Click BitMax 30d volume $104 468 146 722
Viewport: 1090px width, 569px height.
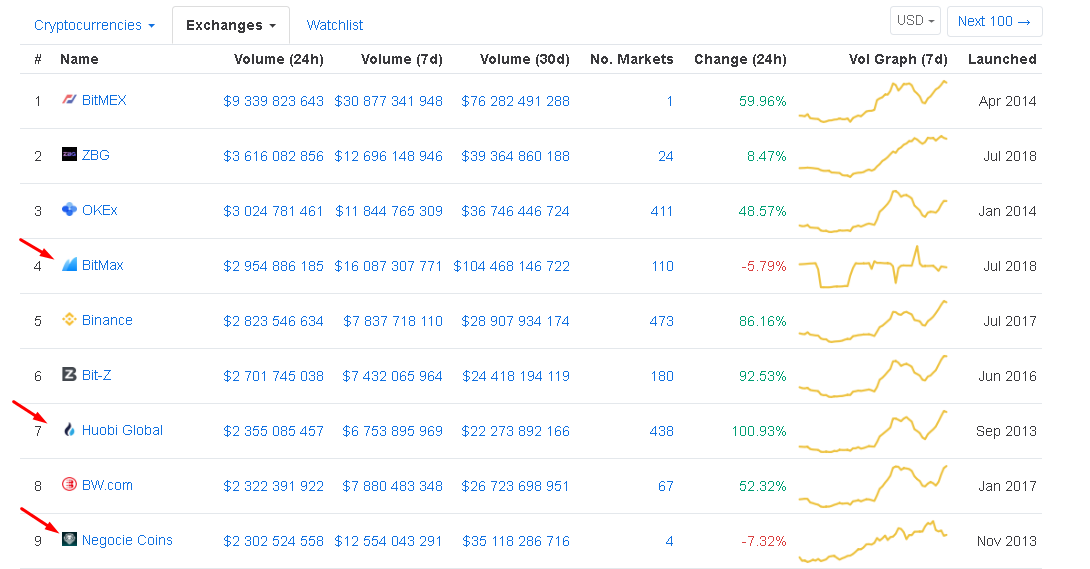512,266
